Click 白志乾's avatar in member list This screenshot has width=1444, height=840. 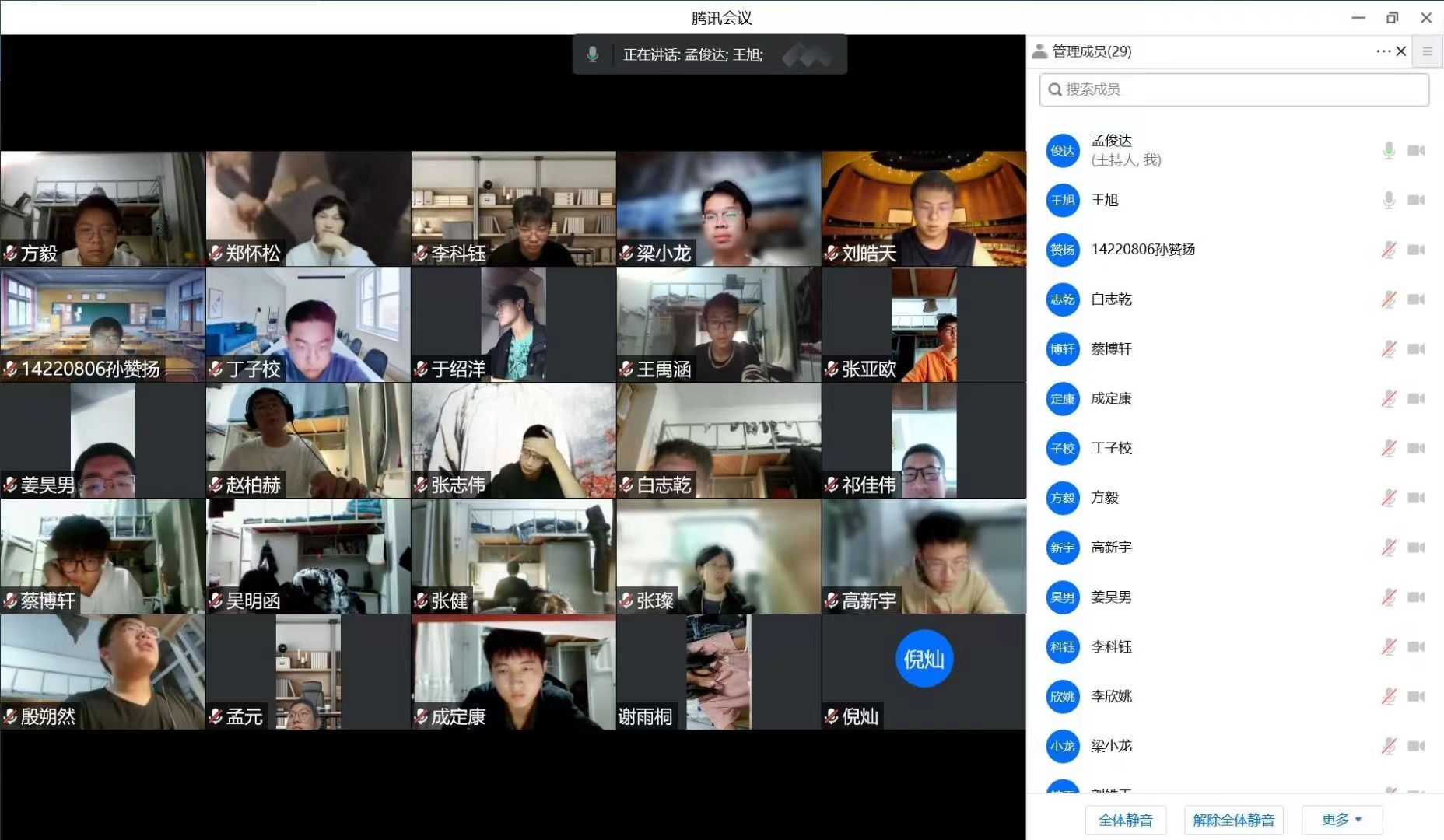point(1063,299)
